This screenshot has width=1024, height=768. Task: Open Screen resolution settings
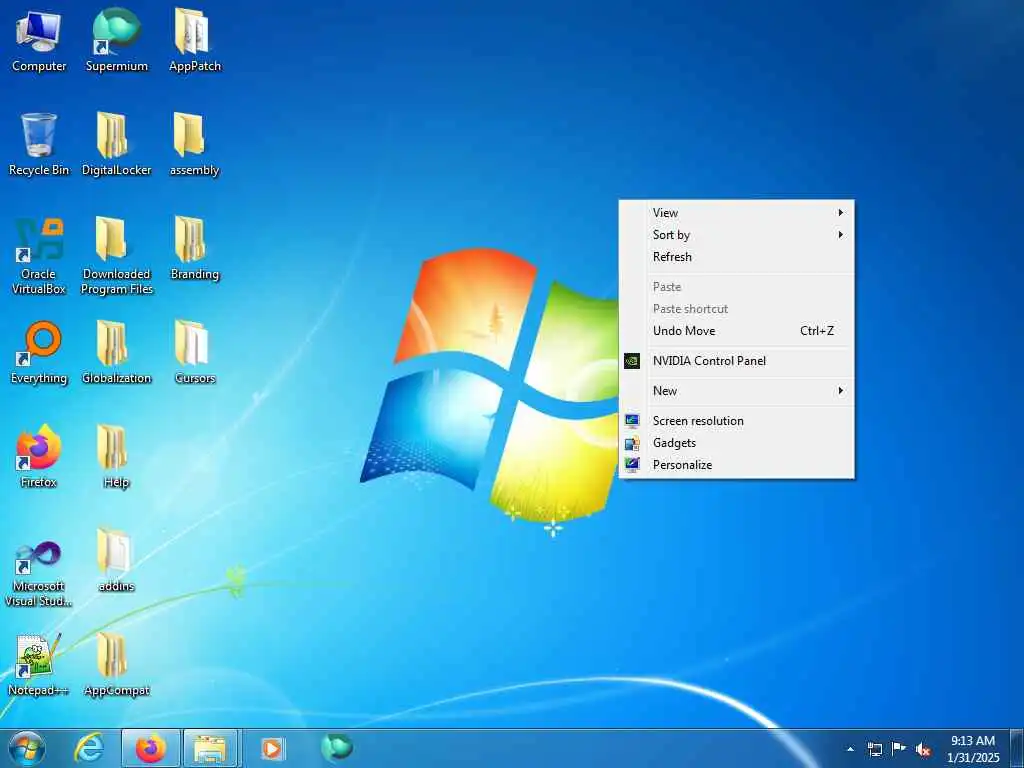point(736,421)
